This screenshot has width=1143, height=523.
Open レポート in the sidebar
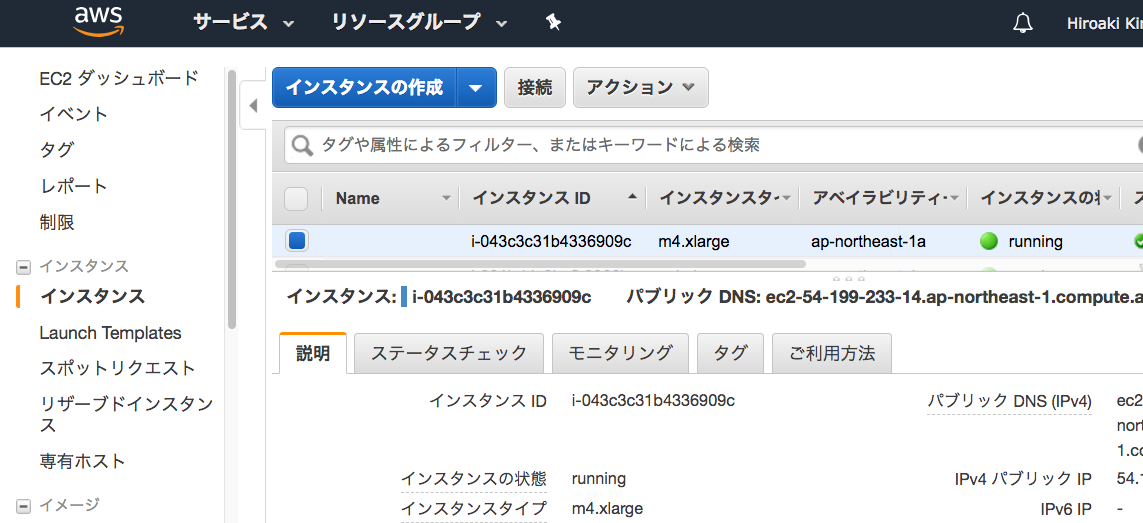(x=74, y=186)
